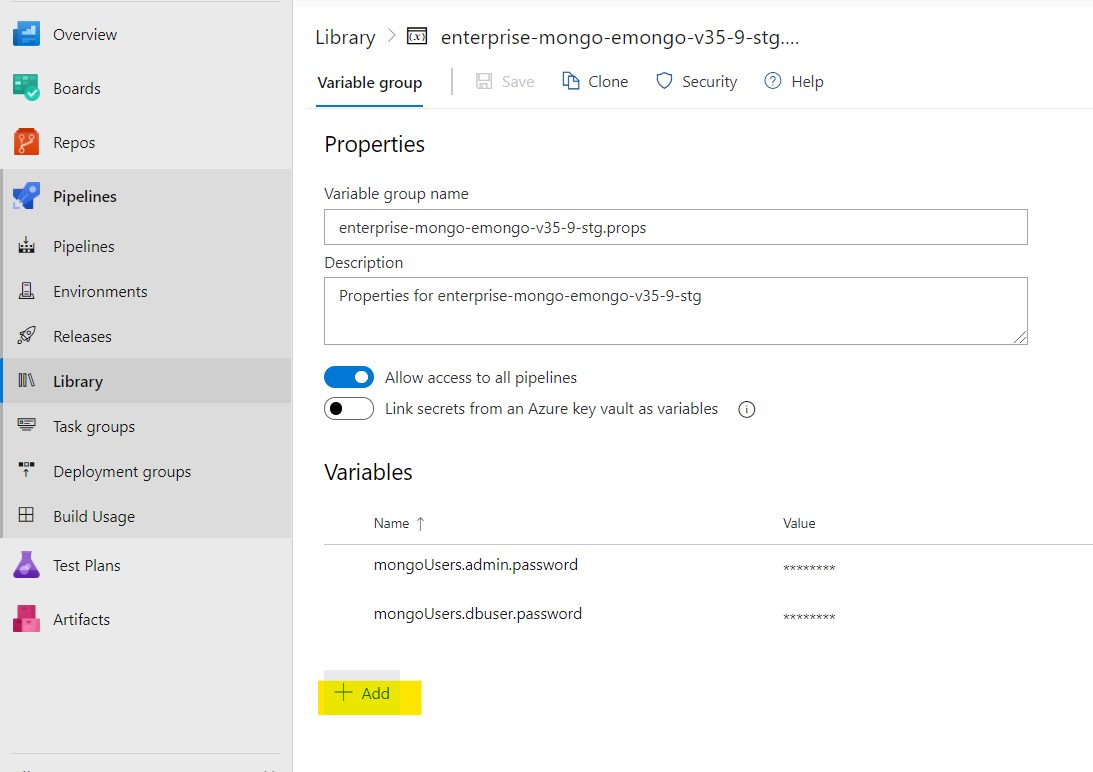Enable Link secrets from Azure key vault
The height and width of the screenshot is (772, 1093).
[349, 409]
